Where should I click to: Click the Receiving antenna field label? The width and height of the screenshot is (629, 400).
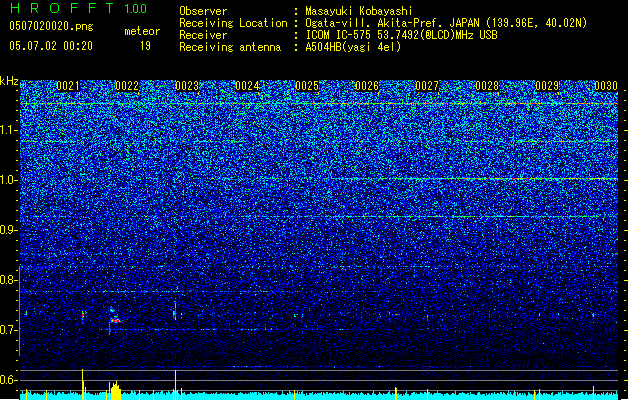click(x=230, y=47)
